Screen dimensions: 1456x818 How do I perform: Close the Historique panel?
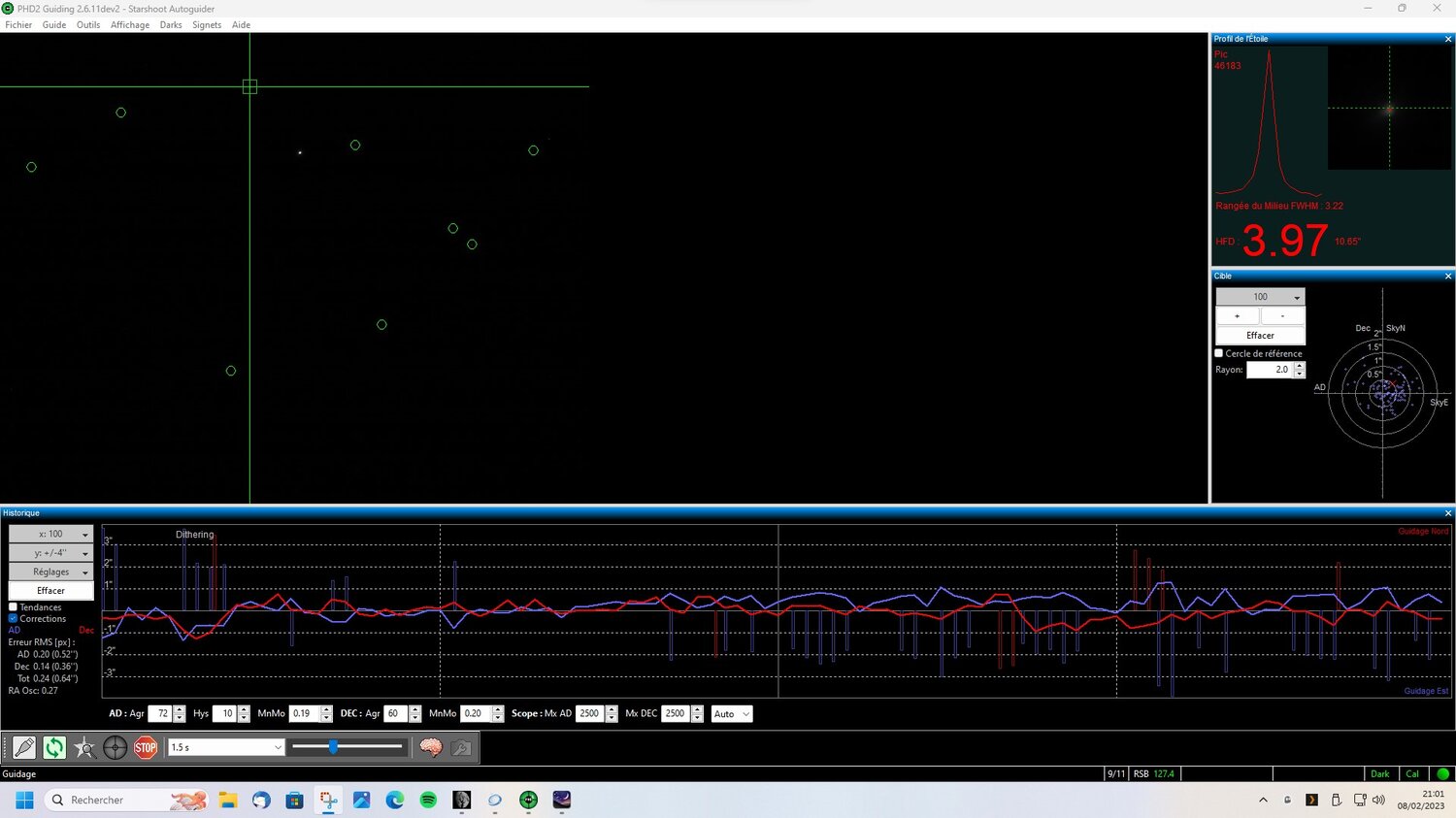click(x=1448, y=513)
